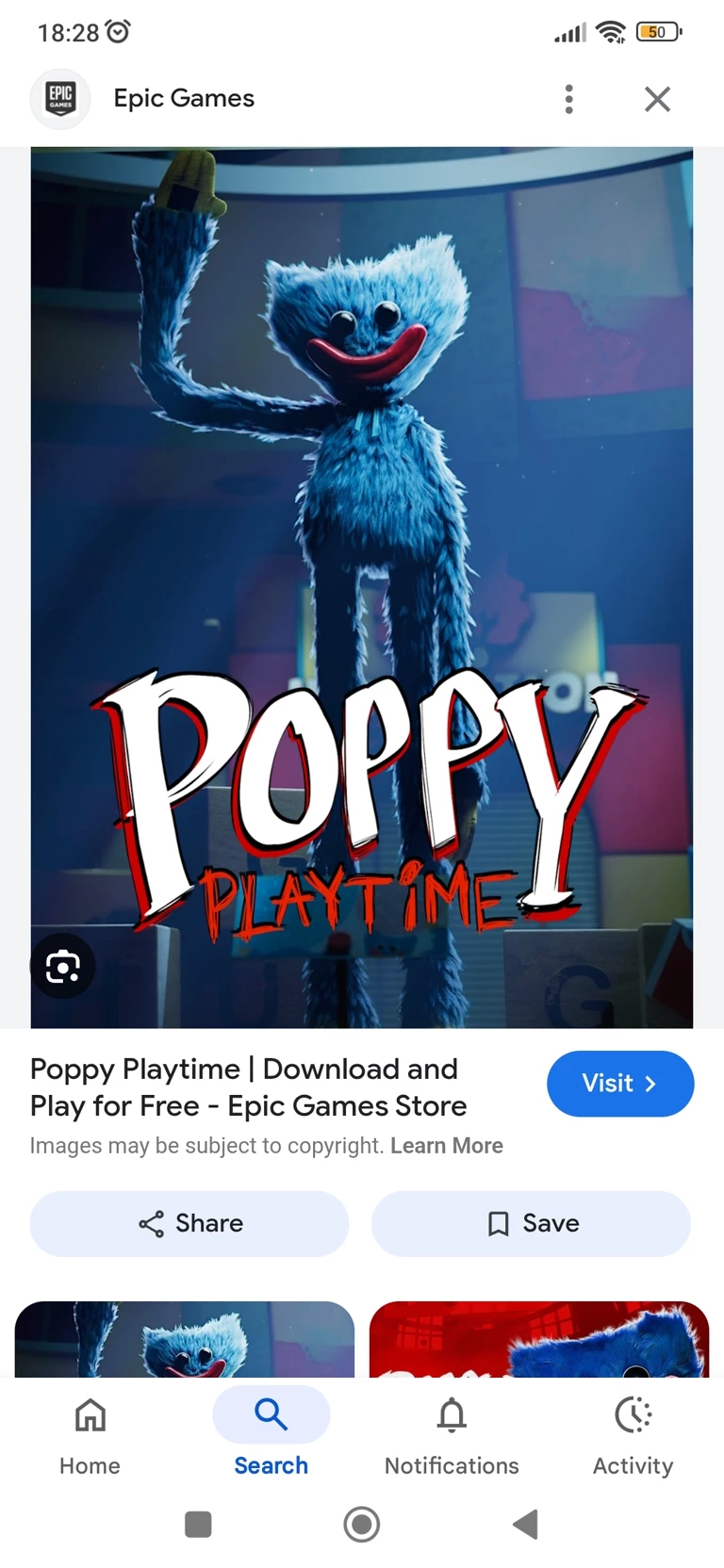The height and width of the screenshot is (1568, 724).
Task: Open the Poppy Playtime page title link
Action: point(249,1087)
